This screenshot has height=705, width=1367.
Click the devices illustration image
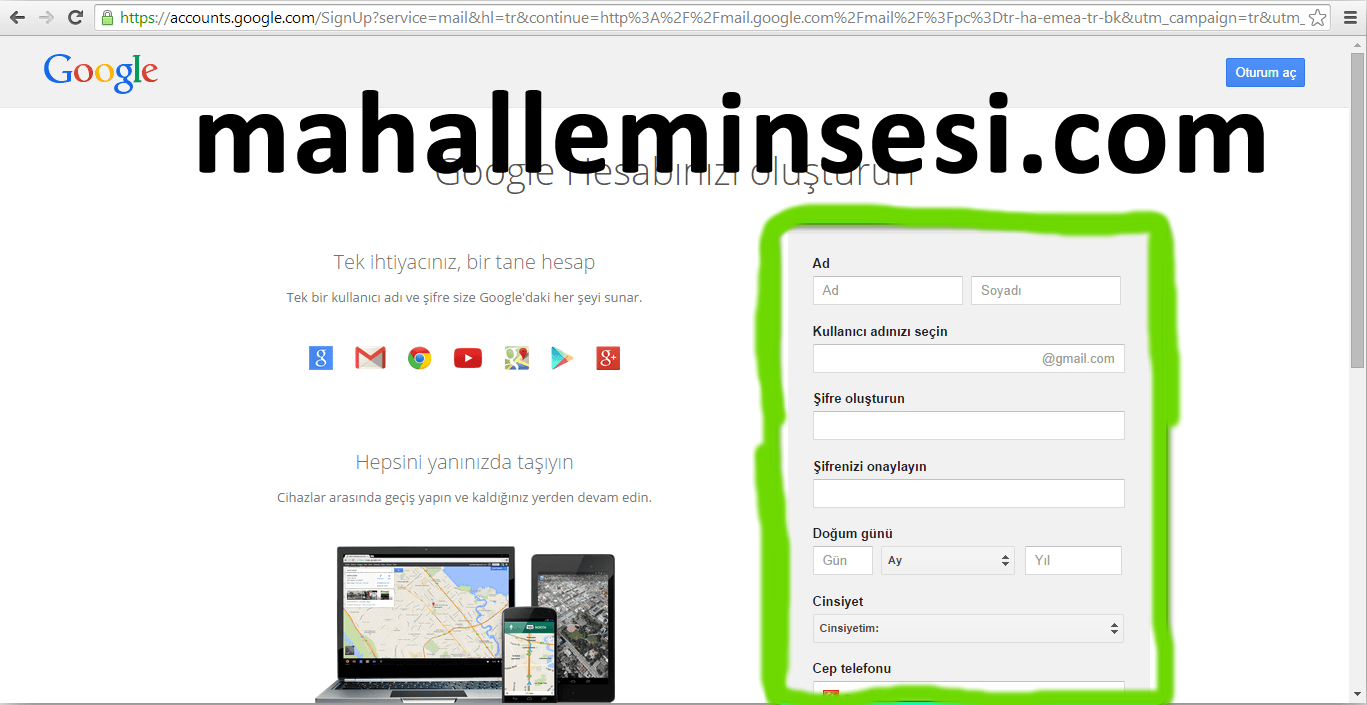[465, 624]
